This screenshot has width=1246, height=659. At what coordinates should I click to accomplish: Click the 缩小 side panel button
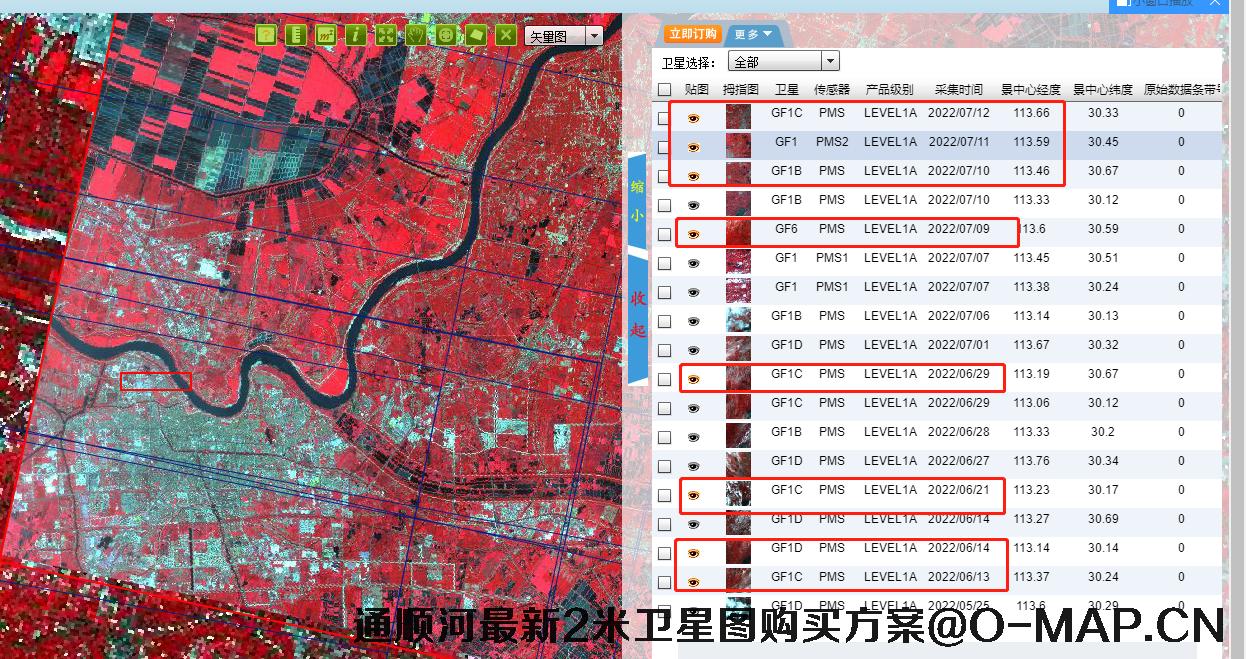tap(637, 200)
